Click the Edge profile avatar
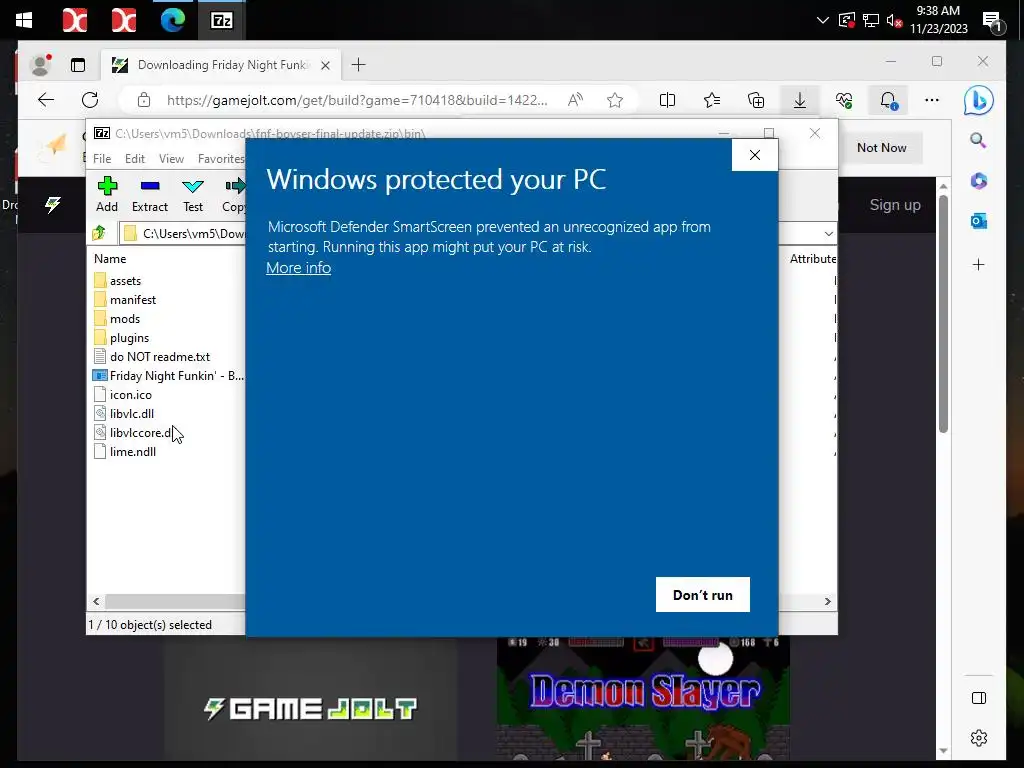The width and height of the screenshot is (1024, 768). pos(40,65)
